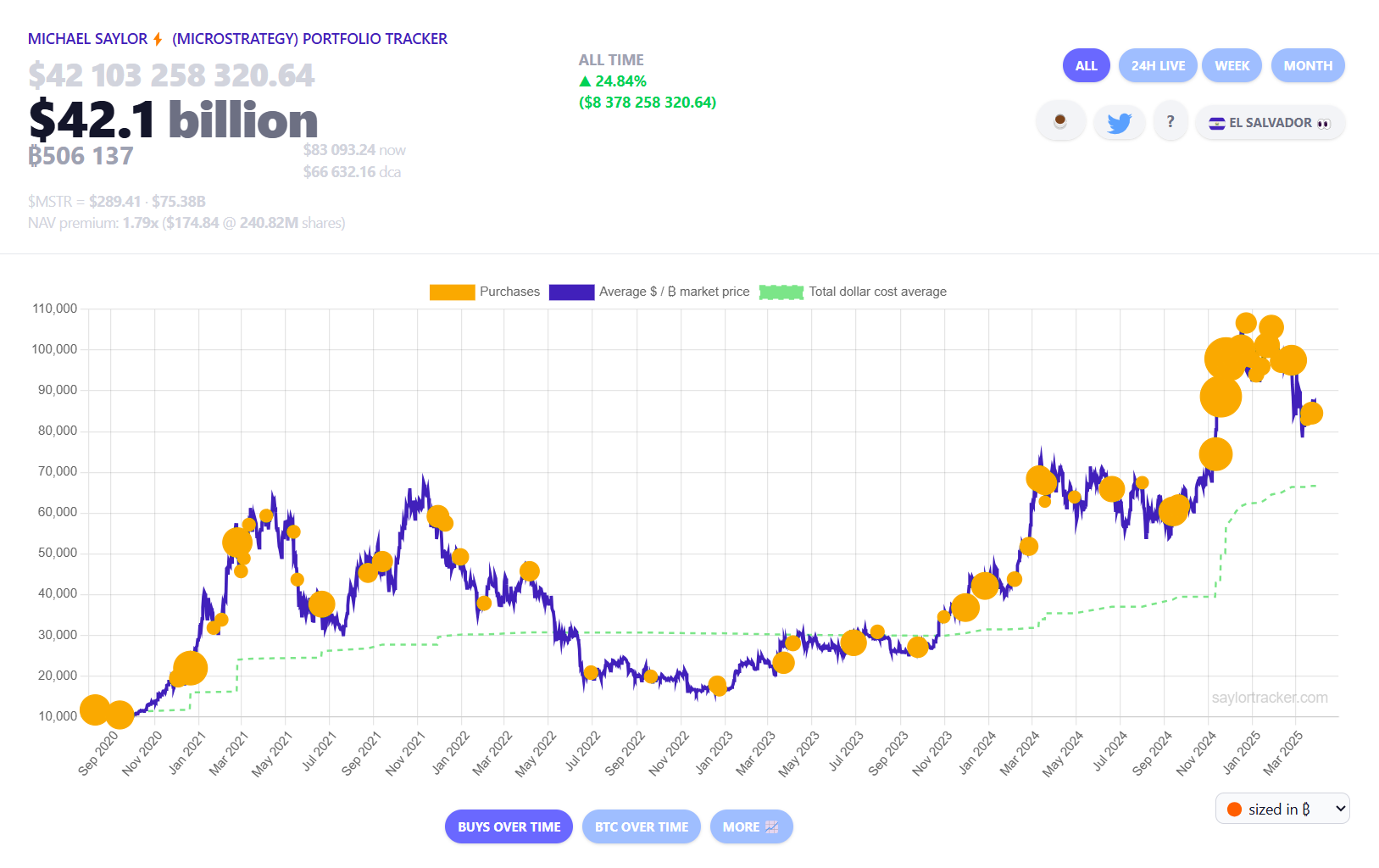The height and width of the screenshot is (868, 1379).
Task: Select the MONTH time range tab
Action: (x=1308, y=66)
